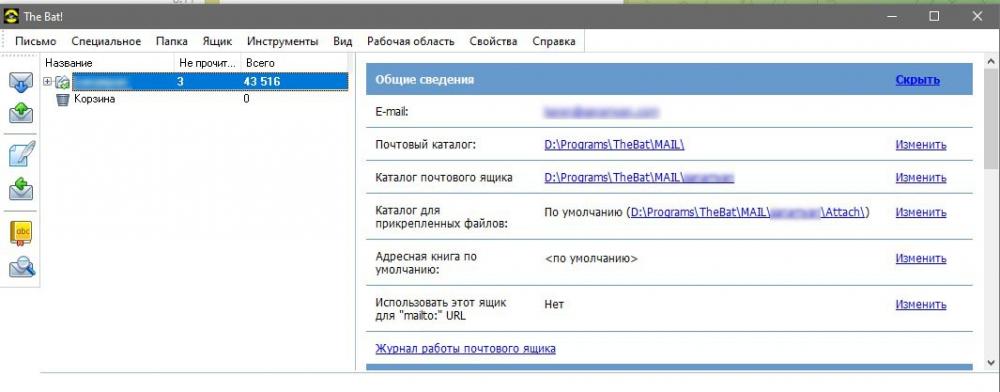1000x392 pixels.
Task: Open the Инструменты menu
Action: [x=283, y=41]
